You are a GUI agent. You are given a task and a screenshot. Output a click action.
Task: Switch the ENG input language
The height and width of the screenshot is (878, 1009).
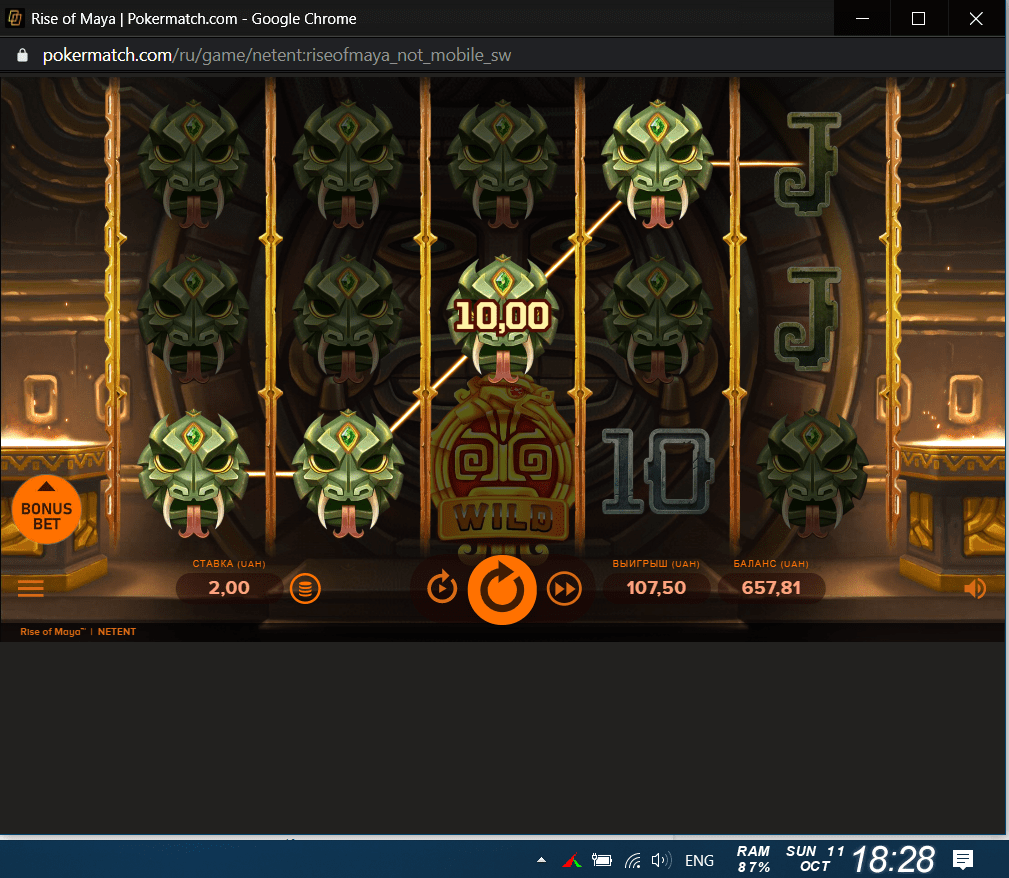(x=699, y=861)
